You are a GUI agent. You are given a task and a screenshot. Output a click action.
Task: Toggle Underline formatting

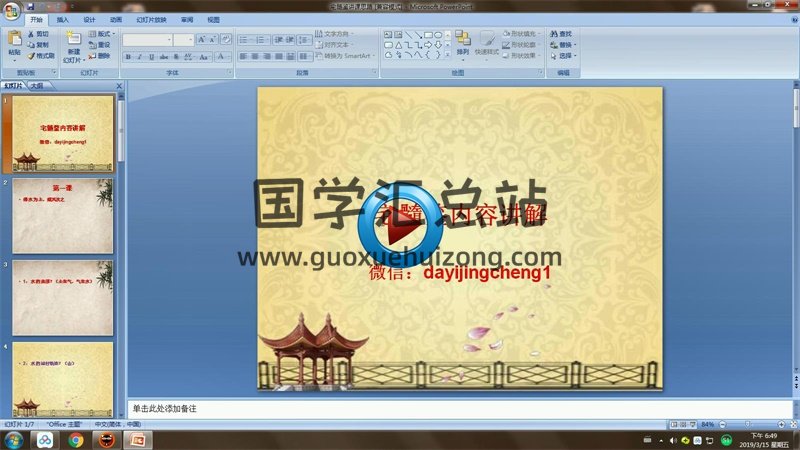point(151,57)
